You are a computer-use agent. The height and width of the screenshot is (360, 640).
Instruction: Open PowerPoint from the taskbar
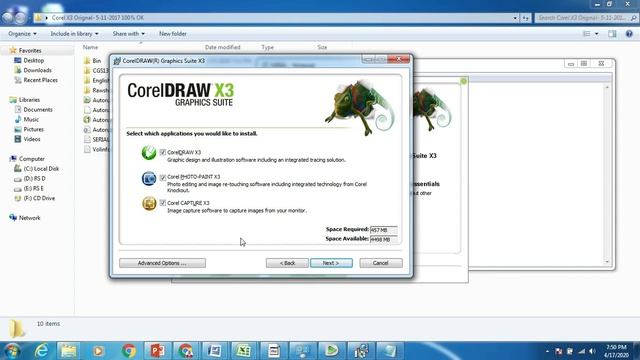pyautogui.click(x=157, y=351)
